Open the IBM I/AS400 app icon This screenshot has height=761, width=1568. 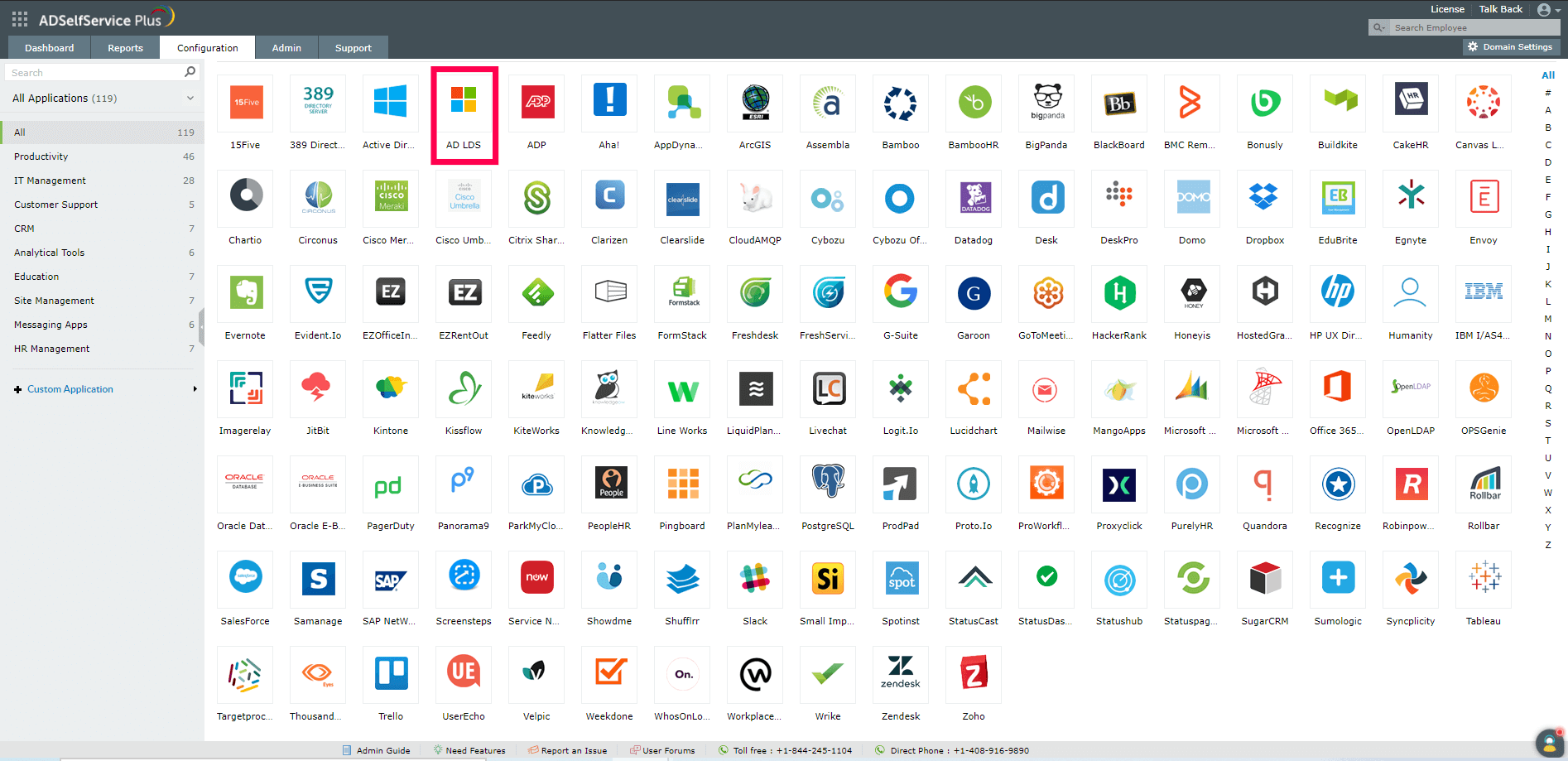point(1484,293)
